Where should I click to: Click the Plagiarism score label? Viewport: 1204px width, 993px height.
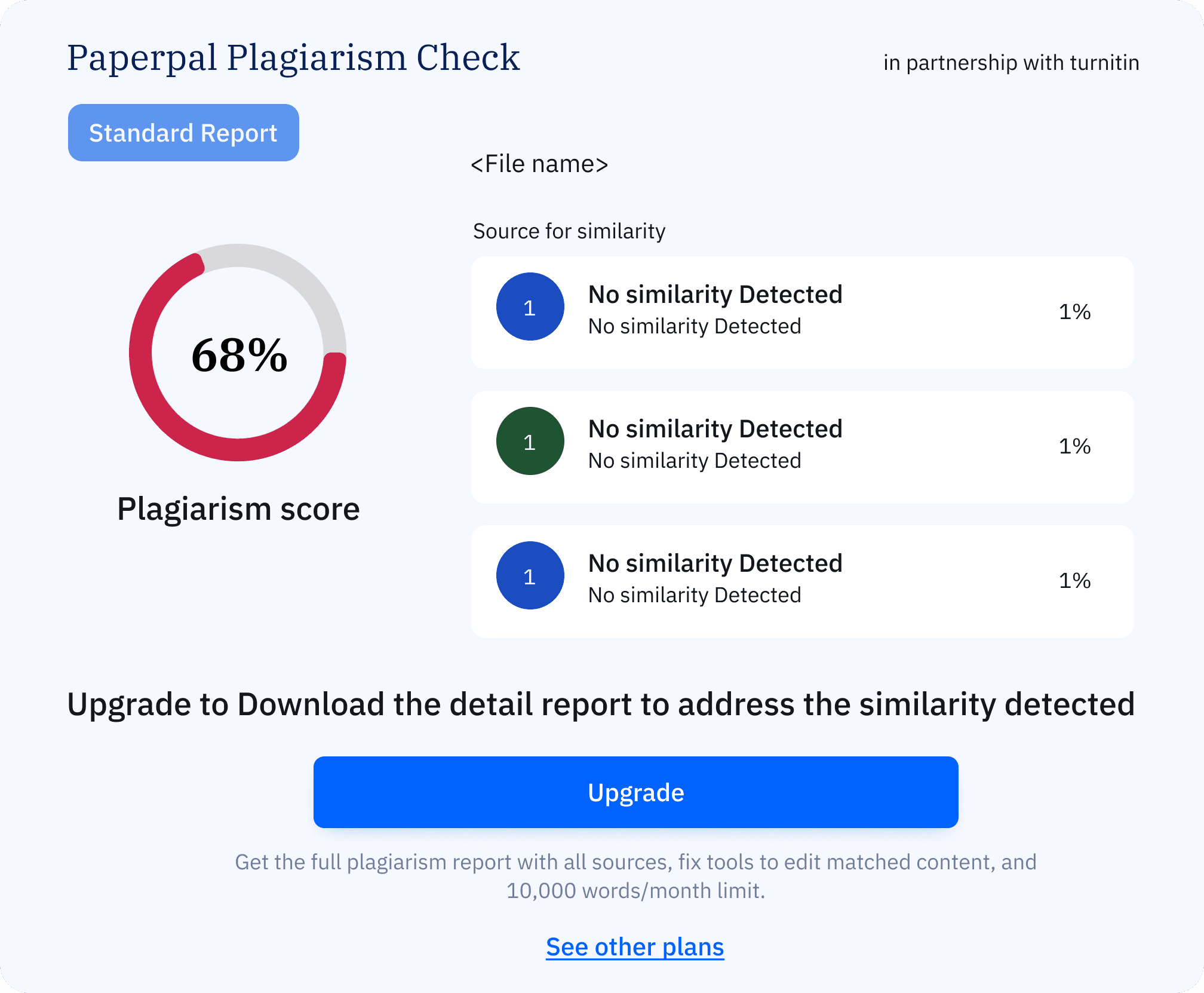pos(238,509)
